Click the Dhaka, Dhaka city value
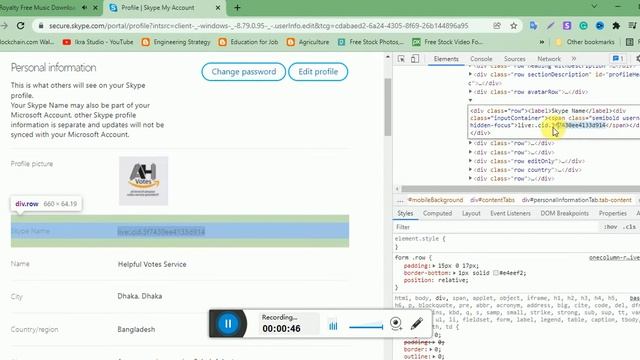 point(140,296)
